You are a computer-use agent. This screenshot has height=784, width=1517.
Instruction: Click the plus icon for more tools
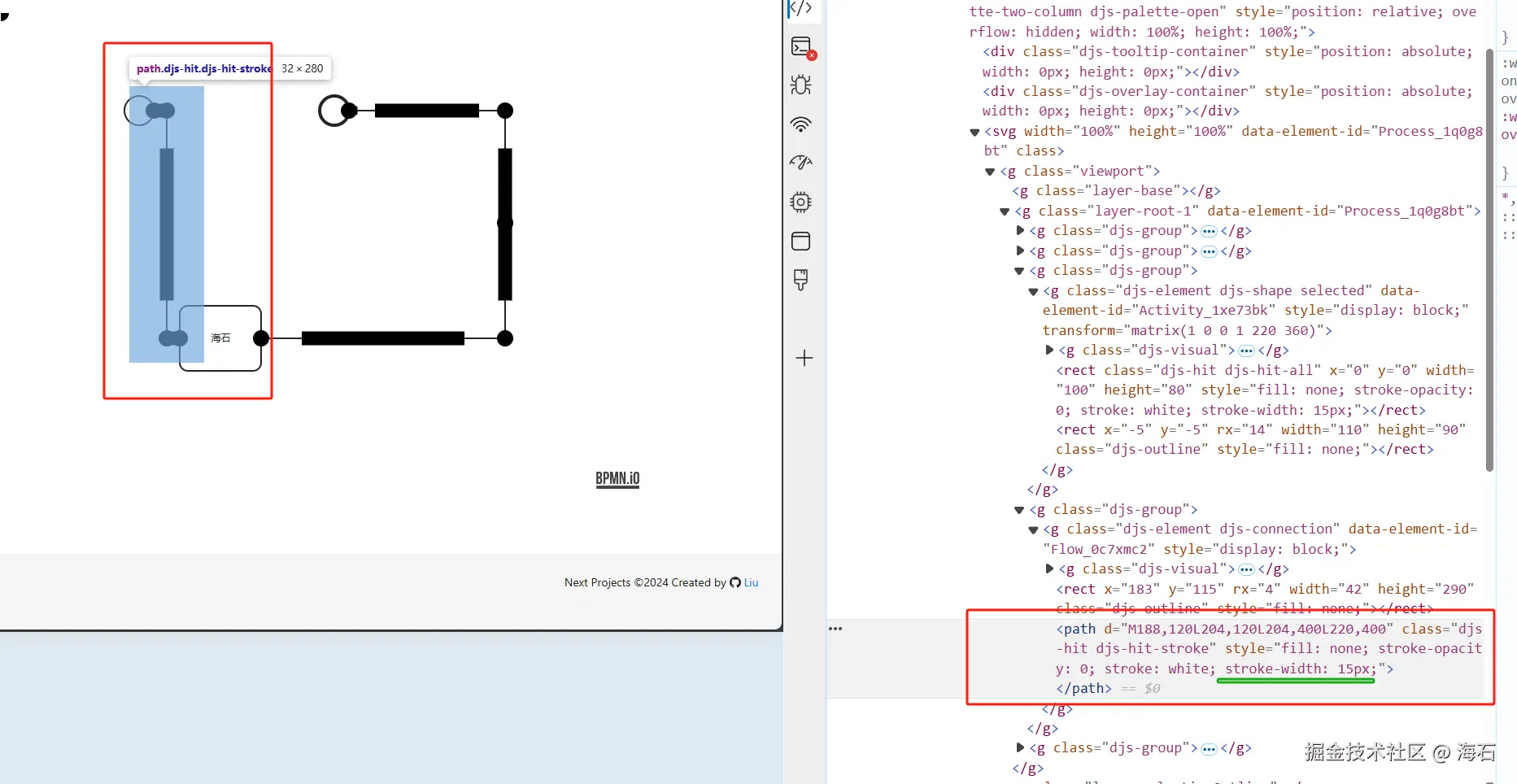pos(804,358)
